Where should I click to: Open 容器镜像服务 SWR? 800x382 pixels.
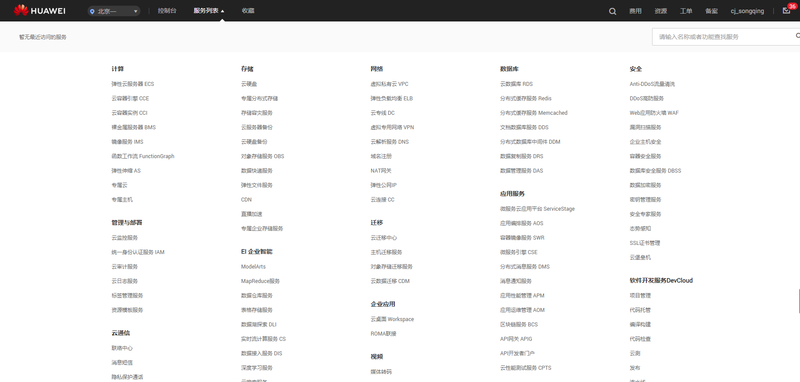click(522, 238)
